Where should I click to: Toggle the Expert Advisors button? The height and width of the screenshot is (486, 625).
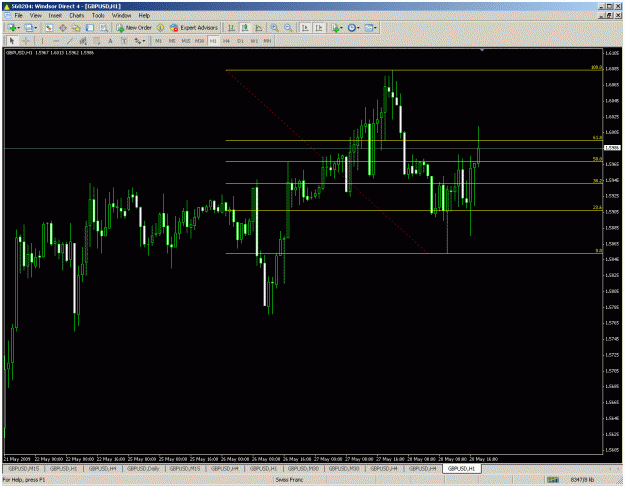click(x=194, y=28)
